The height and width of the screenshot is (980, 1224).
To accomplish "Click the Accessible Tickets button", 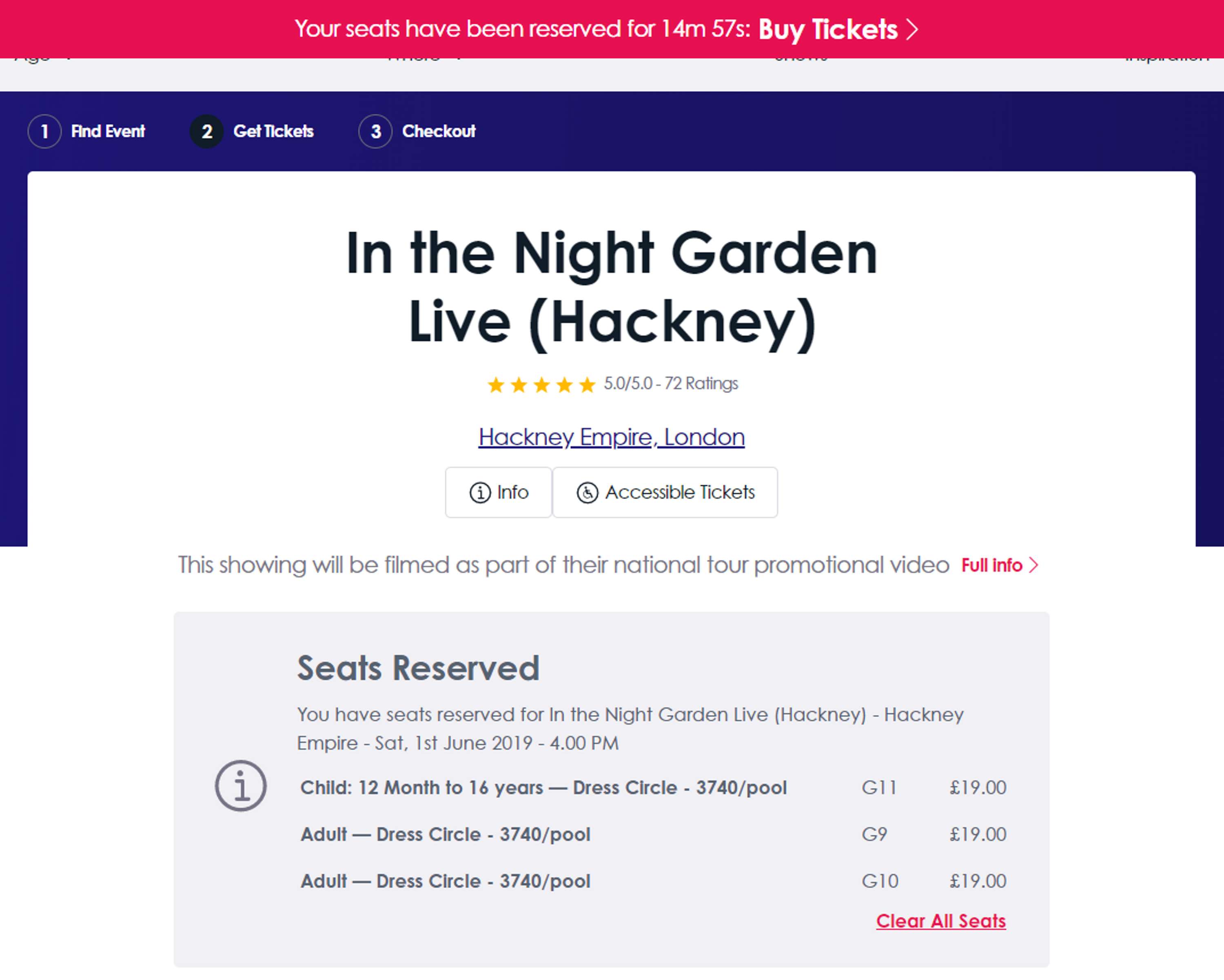I will (665, 492).
